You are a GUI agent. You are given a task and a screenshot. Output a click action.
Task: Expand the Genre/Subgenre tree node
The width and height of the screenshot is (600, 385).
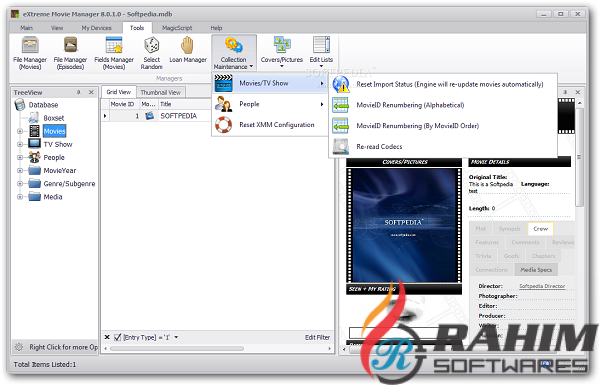click(x=20, y=184)
